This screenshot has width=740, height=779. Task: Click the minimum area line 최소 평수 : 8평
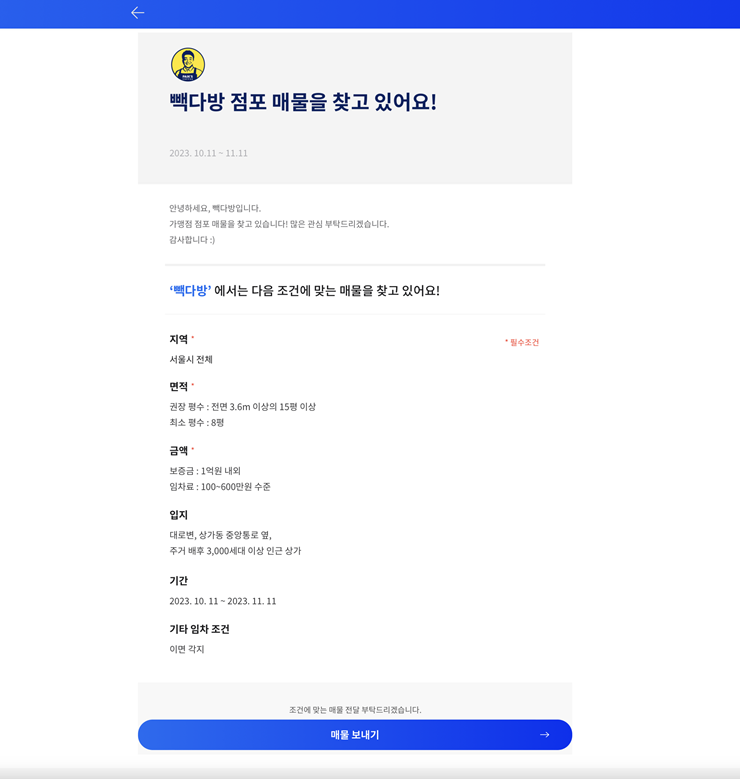tap(197, 423)
